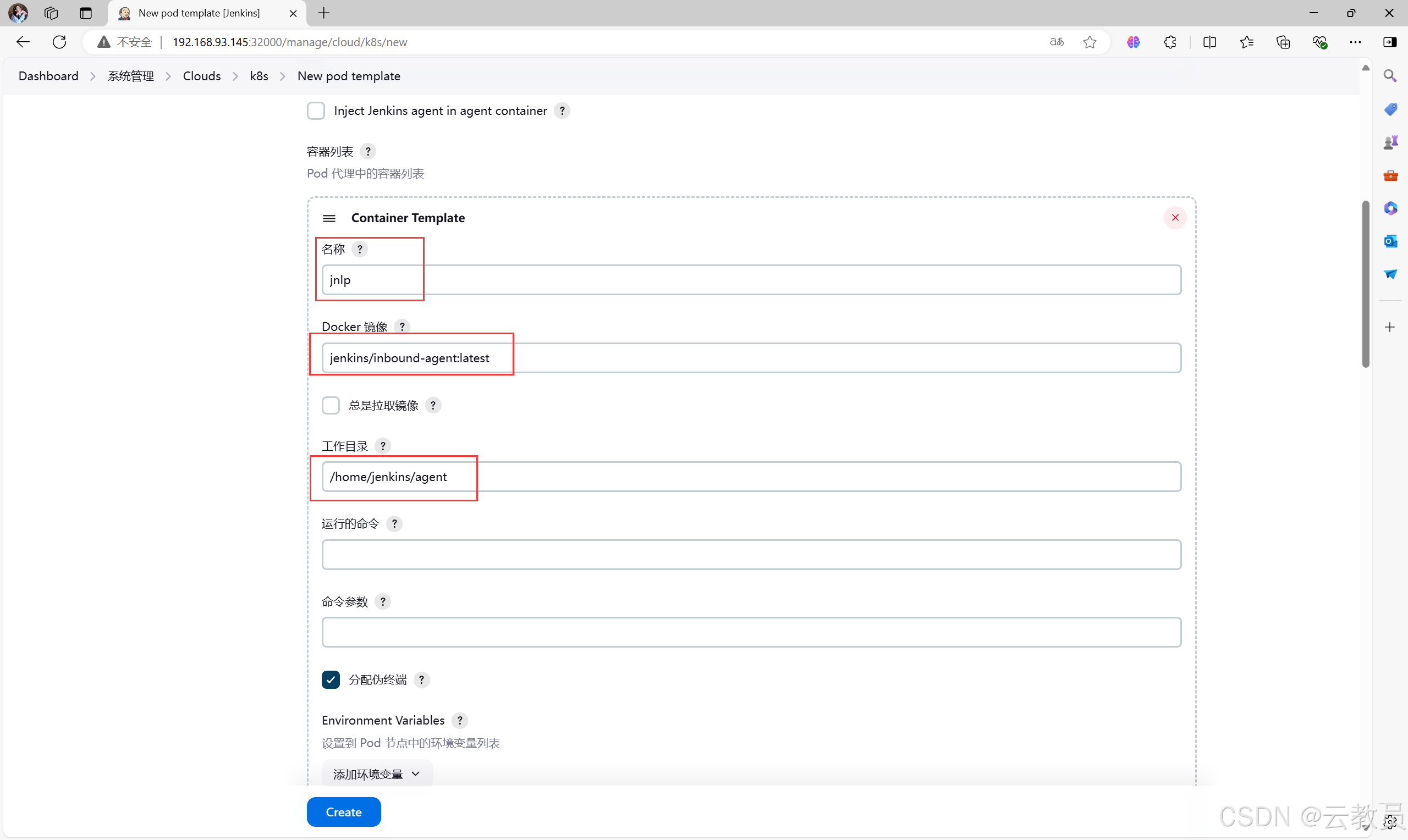Go to Clouds breadcrumb
1408x840 pixels.
pyautogui.click(x=201, y=76)
